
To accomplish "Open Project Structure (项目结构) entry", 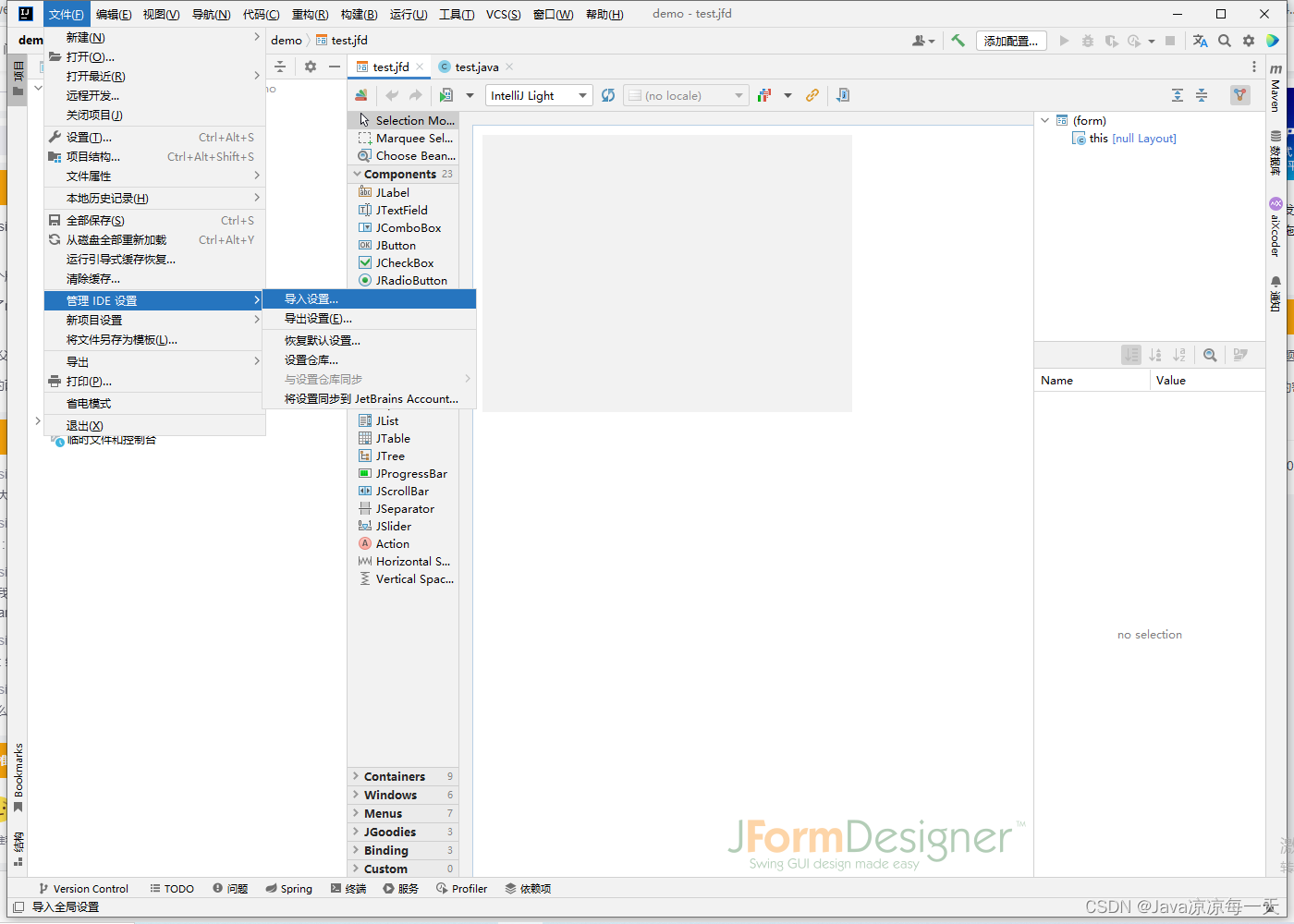I will [x=154, y=157].
